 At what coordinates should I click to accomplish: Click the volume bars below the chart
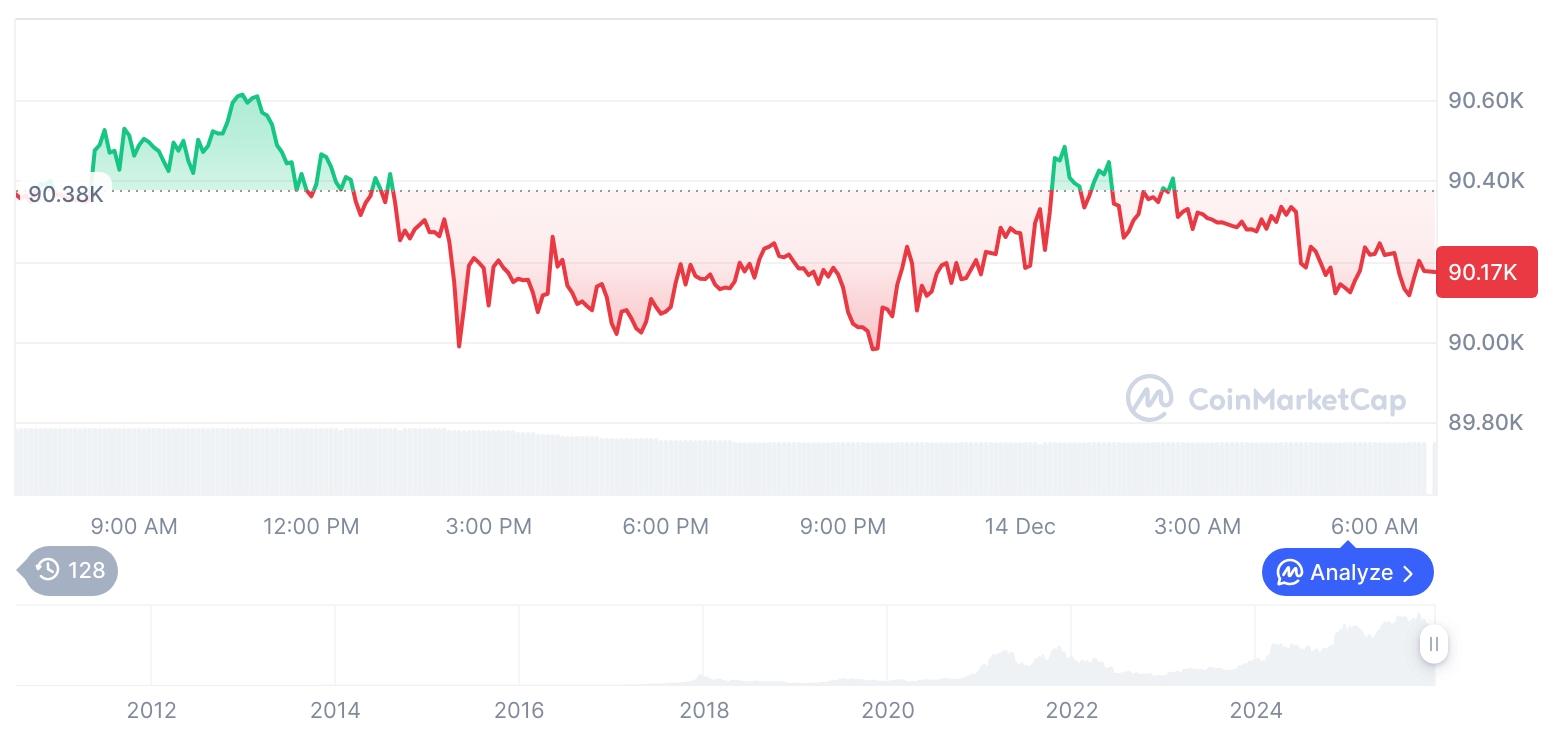tap(700, 465)
